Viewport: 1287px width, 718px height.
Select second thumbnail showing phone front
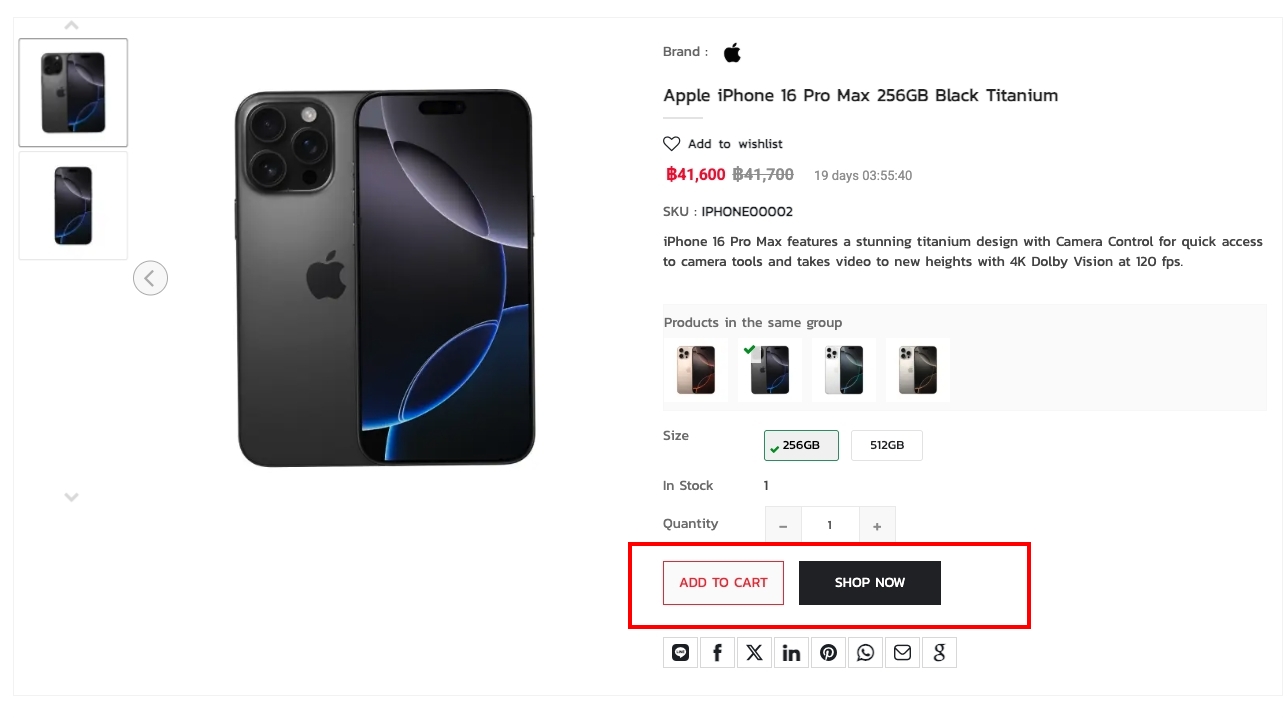point(73,205)
